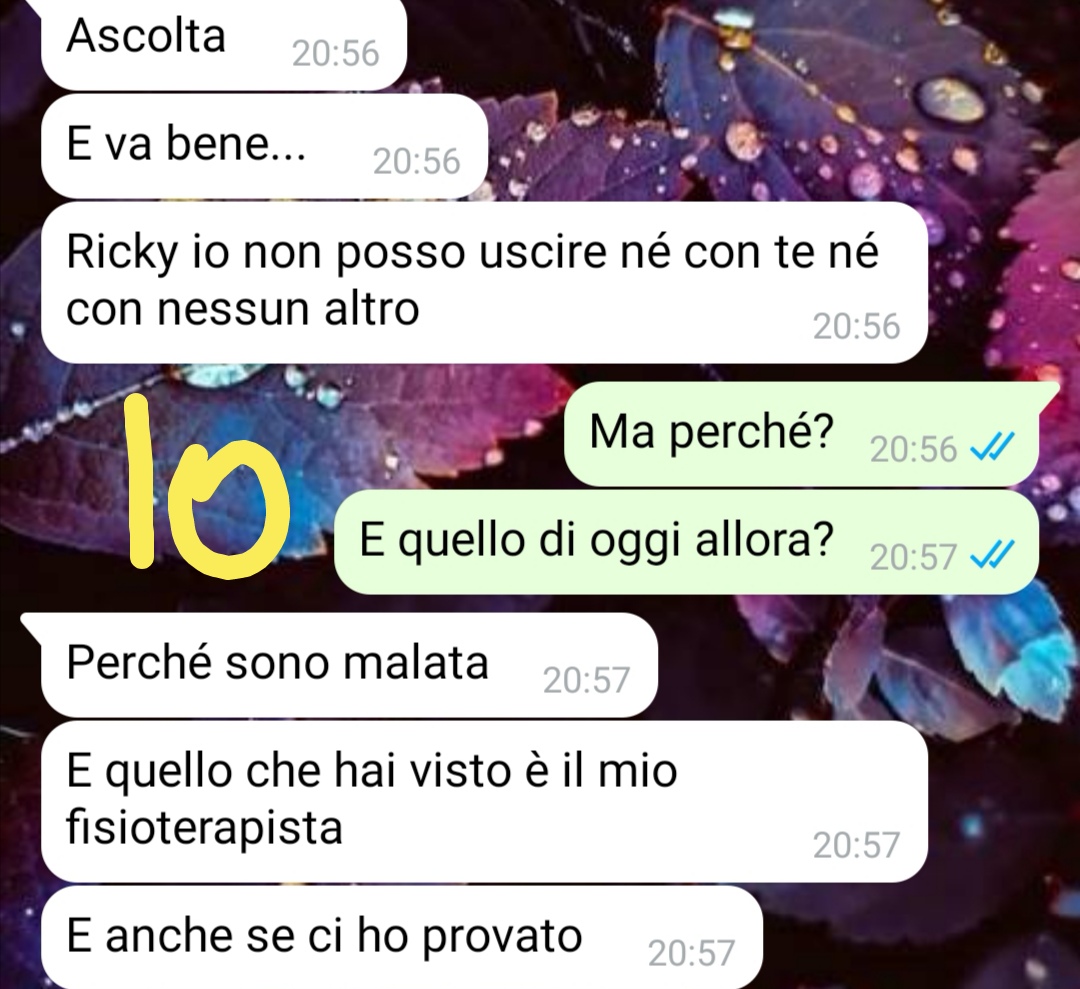Select the 'E va bene...' message
Image resolution: width=1080 pixels, height=989 pixels.
click(264, 146)
